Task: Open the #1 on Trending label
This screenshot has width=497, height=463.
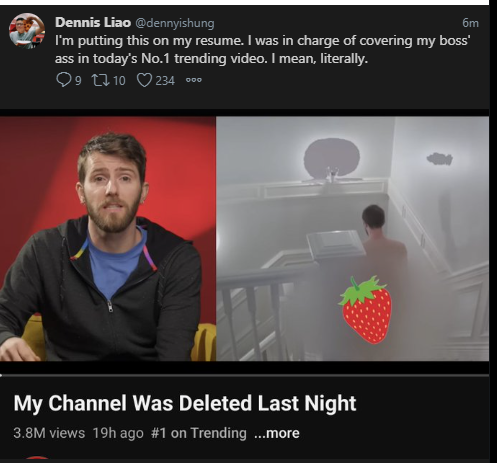Action: click(x=199, y=433)
